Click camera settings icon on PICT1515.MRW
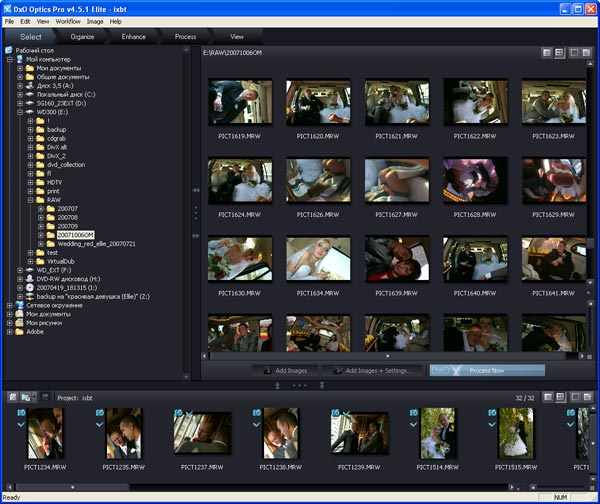 [492, 413]
